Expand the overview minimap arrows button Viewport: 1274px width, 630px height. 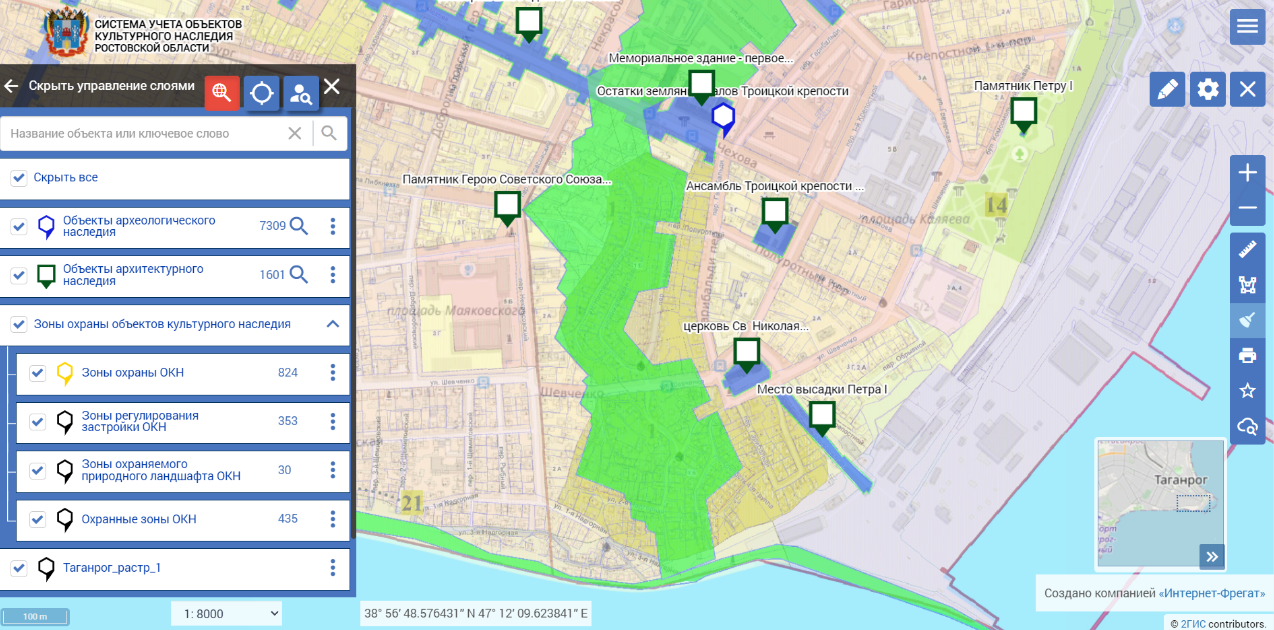(x=1211, y=556)
